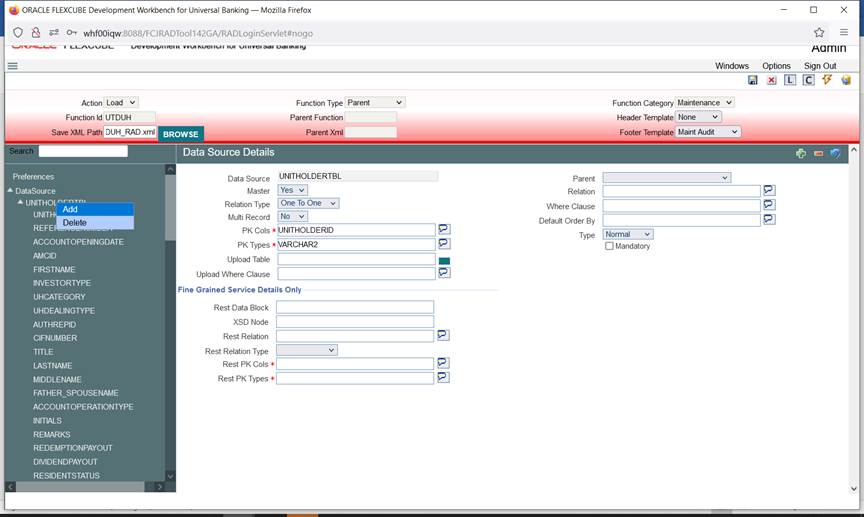This screenshot has width=864, height=517.
Task: Open the Footer Template dropdown
Action: 708,132
